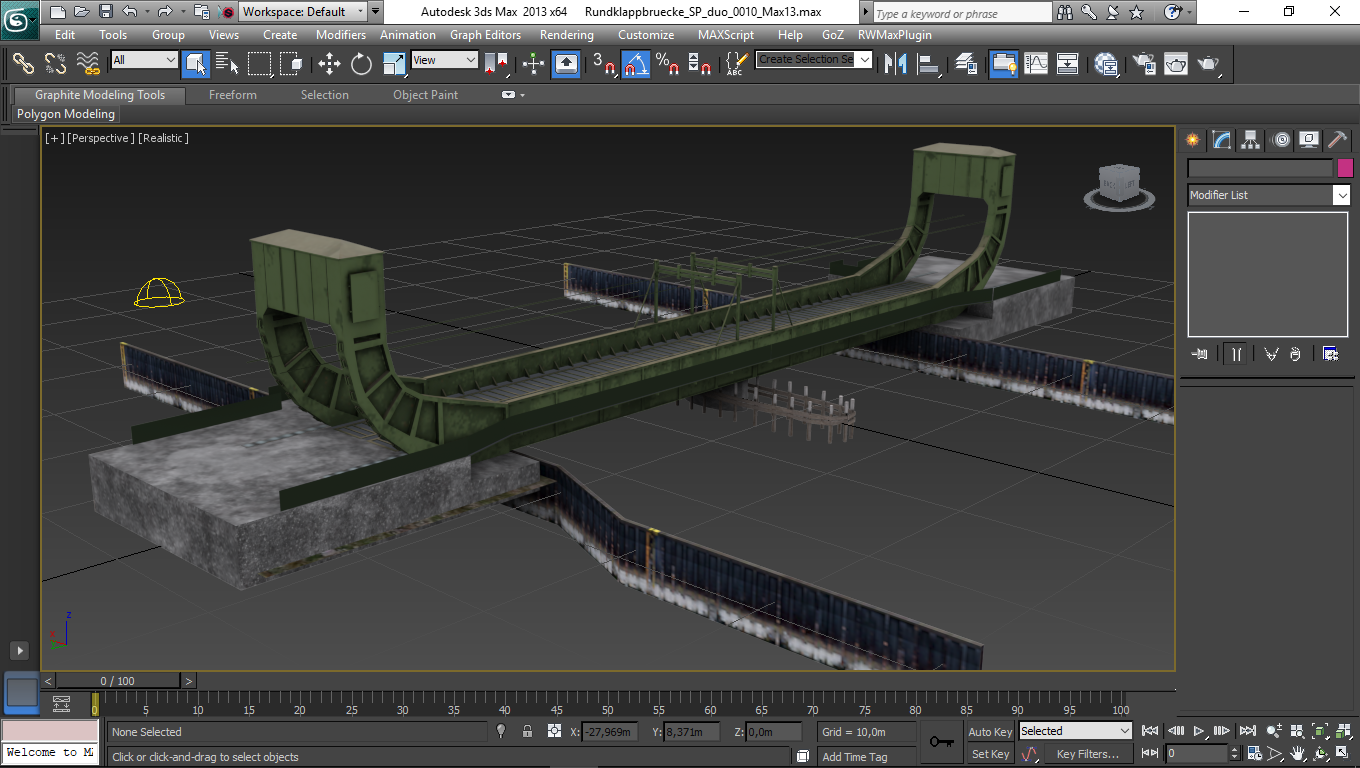Activate the Select and Rotate tool
The height and width of the screenshot is (768, 1360).
click(361, 64)
